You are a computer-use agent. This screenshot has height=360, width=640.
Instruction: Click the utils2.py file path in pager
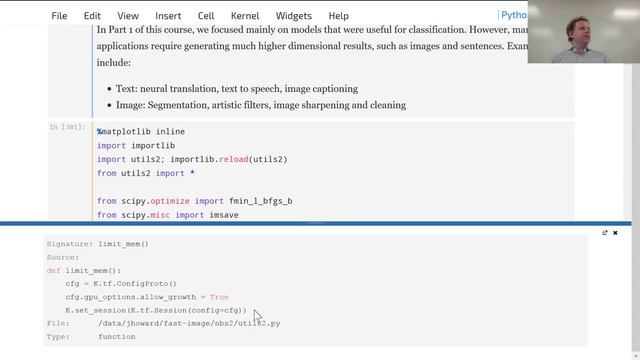(189, 323)
